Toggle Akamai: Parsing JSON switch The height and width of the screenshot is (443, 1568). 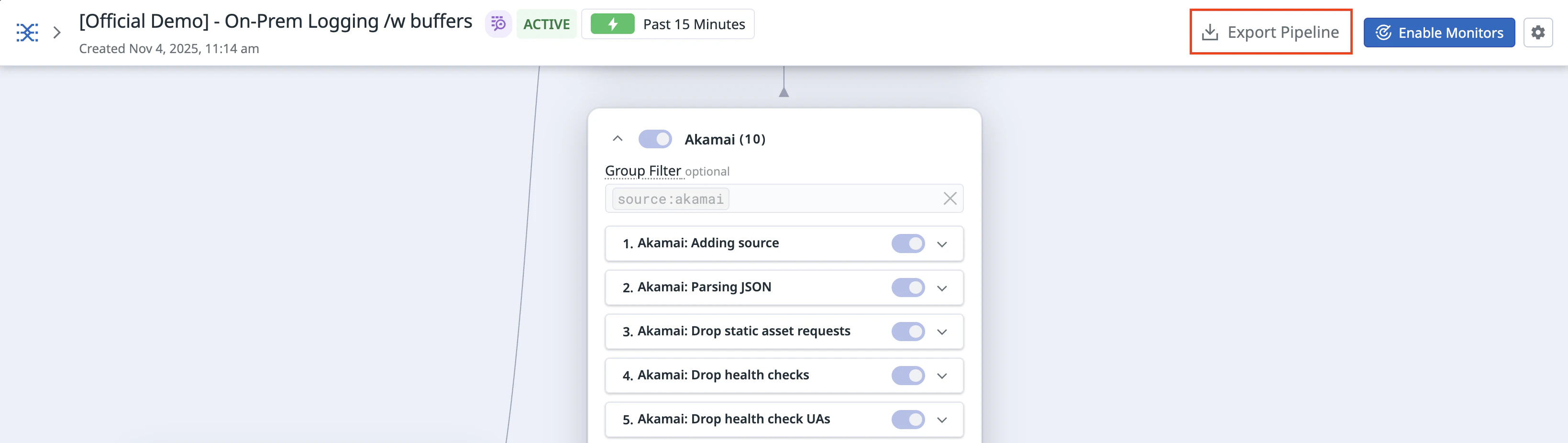pos(907,287)
